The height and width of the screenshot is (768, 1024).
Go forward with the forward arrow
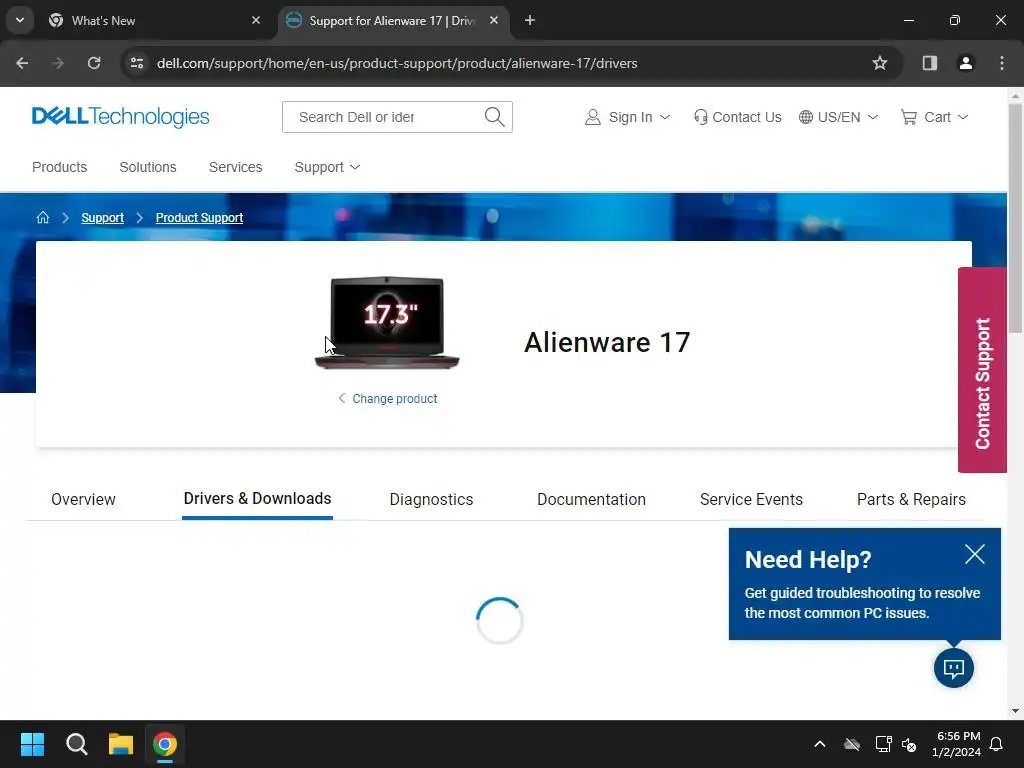click(58, 63)
